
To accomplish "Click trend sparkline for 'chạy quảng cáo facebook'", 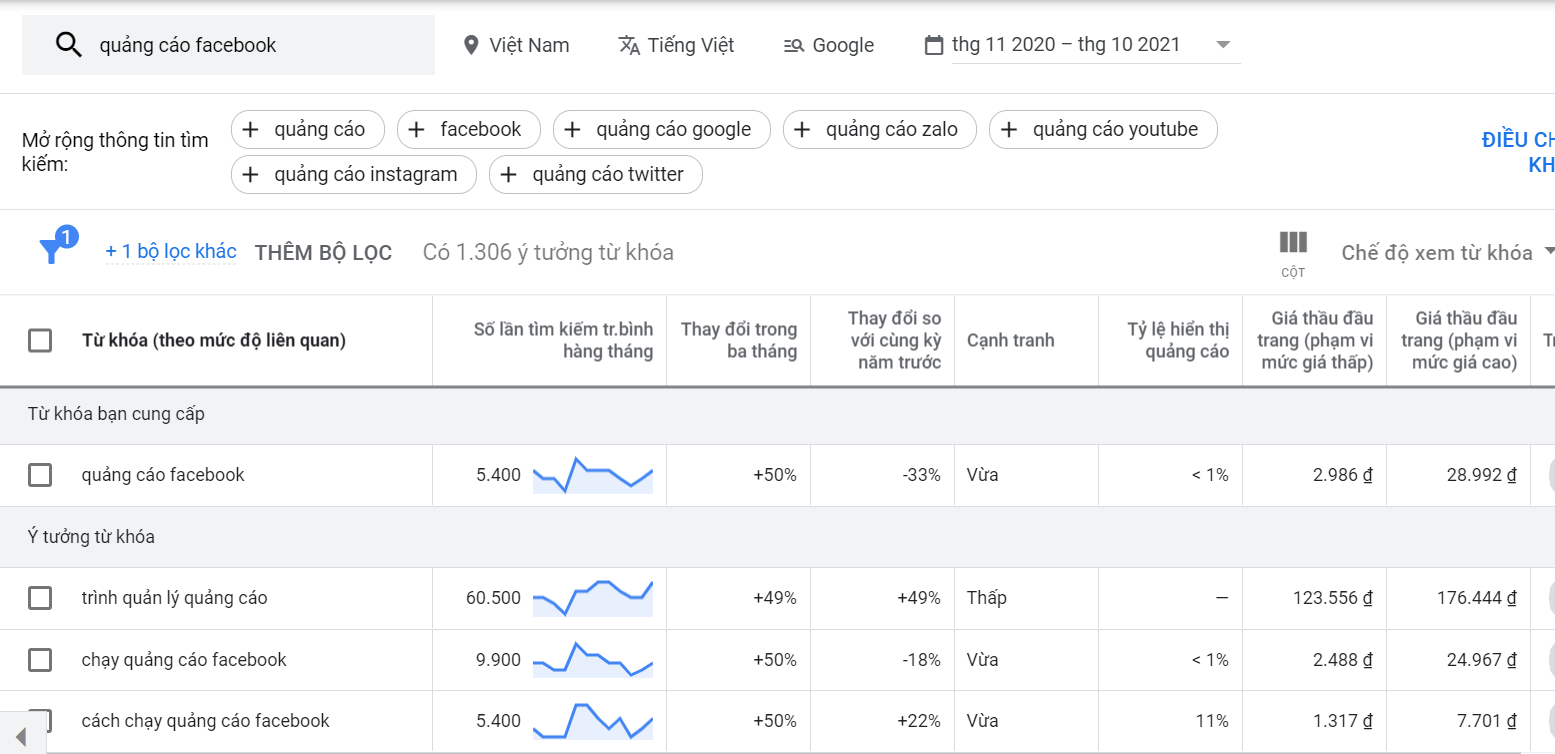I will pyautogui.click(x=593, y=660).
